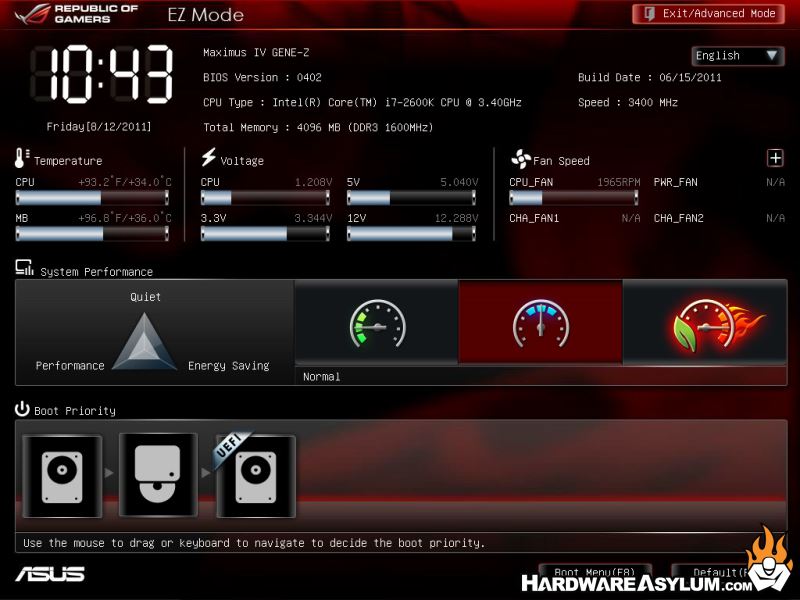Select the Normal mode blue gauge
Image resolution: width=800 pixels, height=600 pixels.
(540, 322)
